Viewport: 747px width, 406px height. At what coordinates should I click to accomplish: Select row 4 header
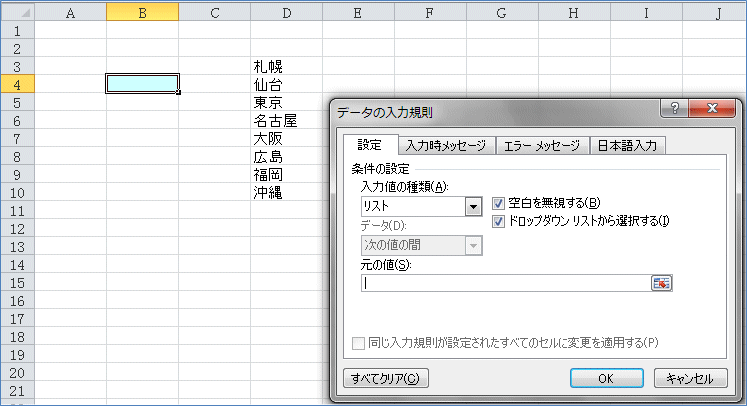(x=16, y=84)
